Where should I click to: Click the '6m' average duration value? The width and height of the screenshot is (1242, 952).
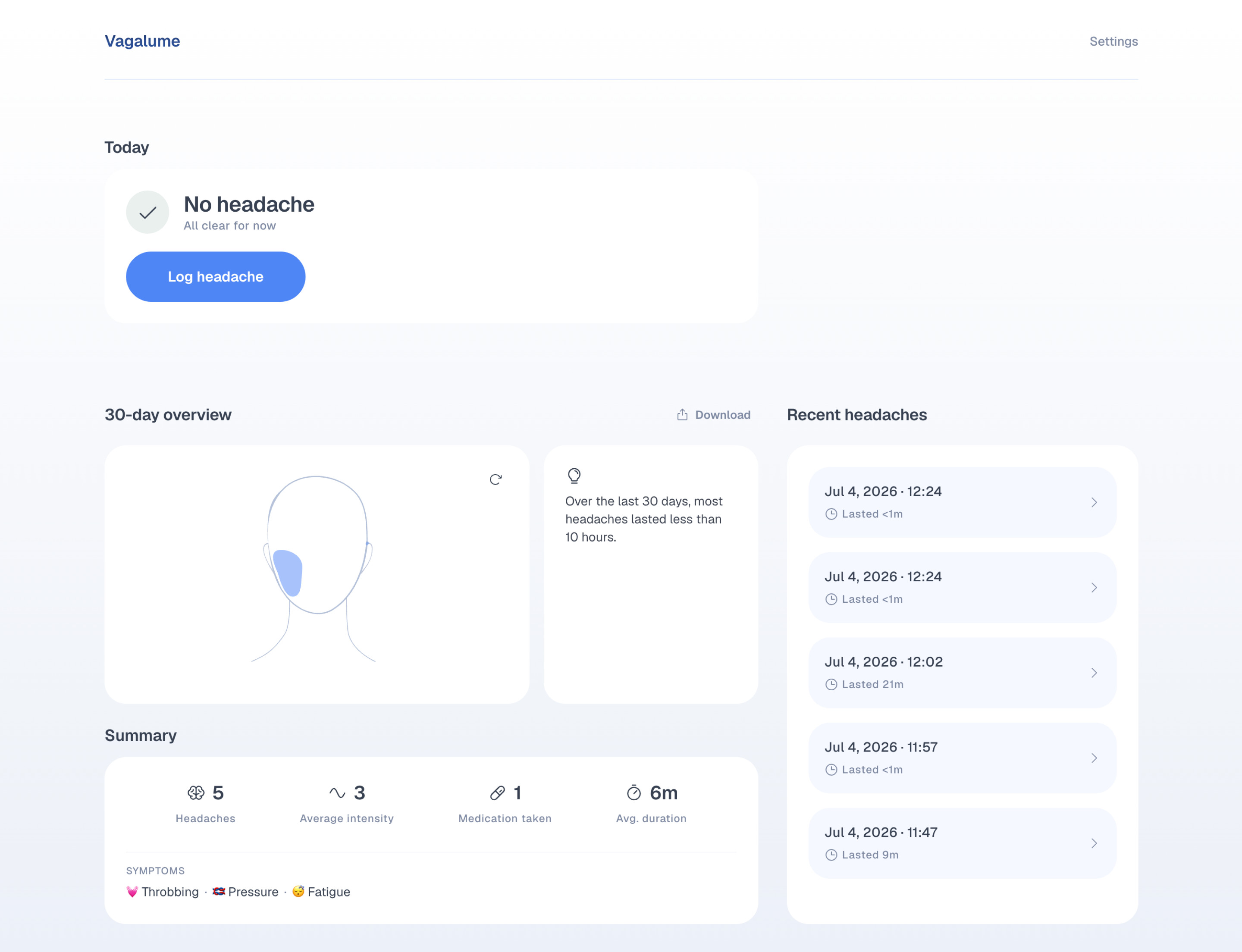pyautogui.click(x=664, y=793)
